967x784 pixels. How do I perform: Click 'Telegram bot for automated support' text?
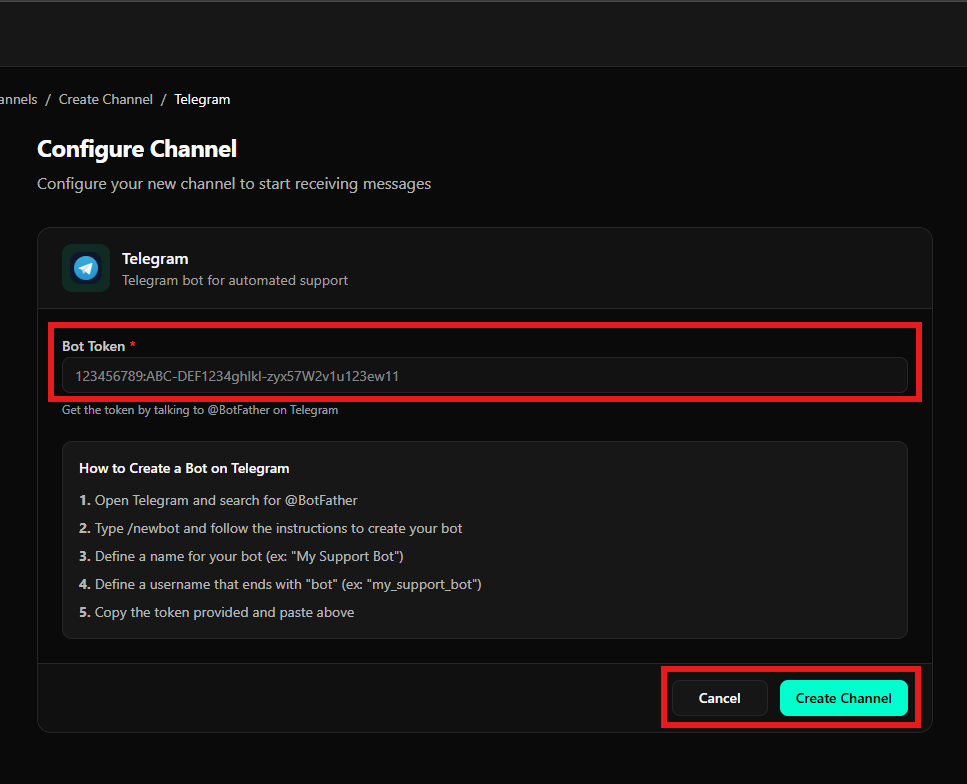point(235,281)
